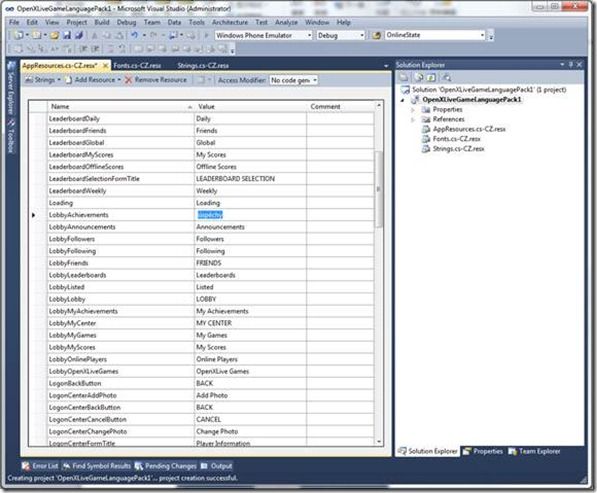Click the Refresh icon in Solution Explorer toolbar
Viewport: 597px width, 493px height.
[x=431, y=78]
